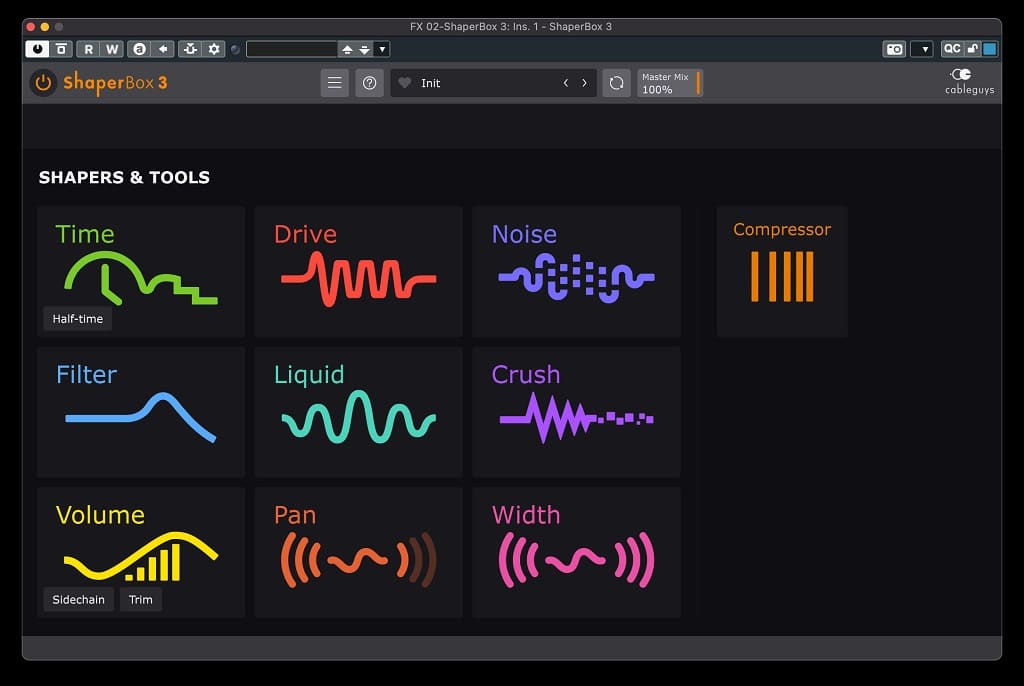
Task: Toggle the host bypass effect button
Action: click(x=61, y=49)
